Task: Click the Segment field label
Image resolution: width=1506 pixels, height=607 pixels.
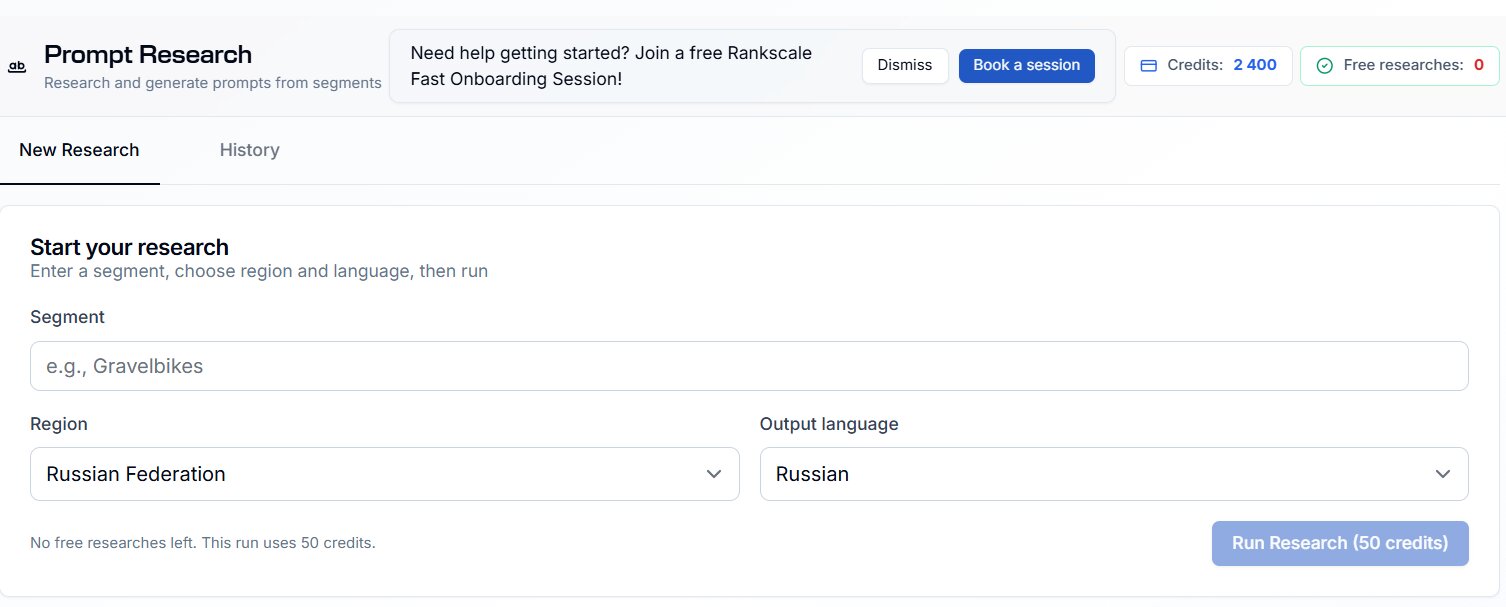Action: [67, 317]
